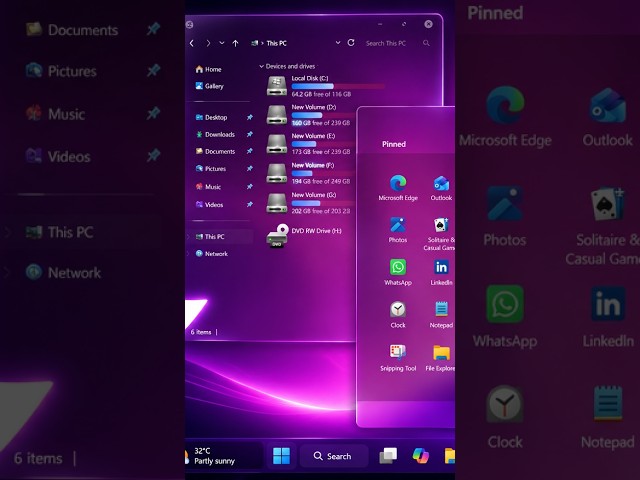Expand the Network tree node in Explorer sidebar

(x=188, y=254)
